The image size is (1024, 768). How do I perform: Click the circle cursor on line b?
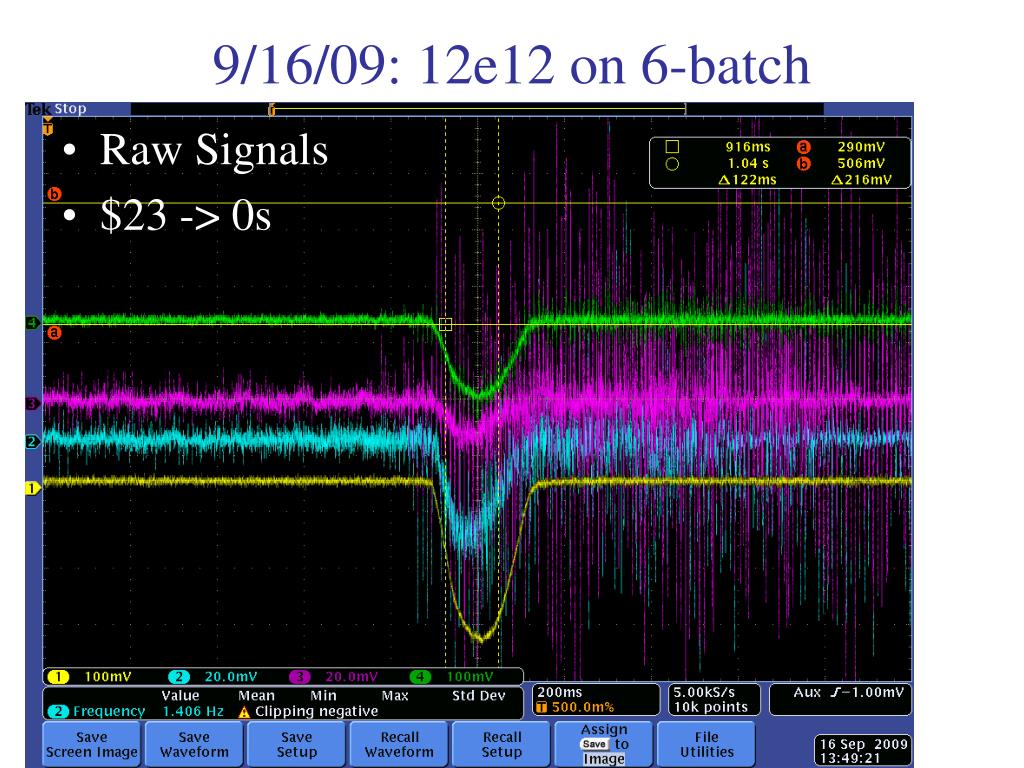point(498,203)
